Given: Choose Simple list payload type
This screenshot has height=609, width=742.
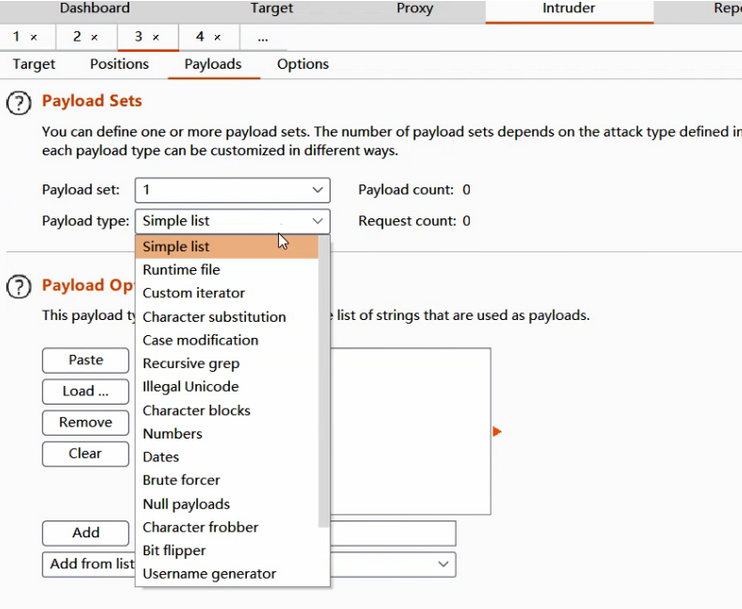Looking at the screenshot, I should pos(227,247).
